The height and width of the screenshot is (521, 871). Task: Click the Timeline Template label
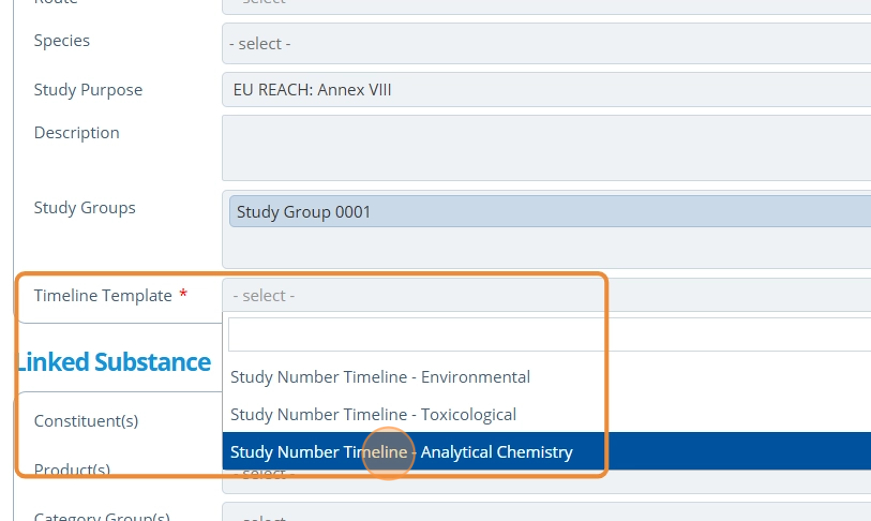[103, 296]
